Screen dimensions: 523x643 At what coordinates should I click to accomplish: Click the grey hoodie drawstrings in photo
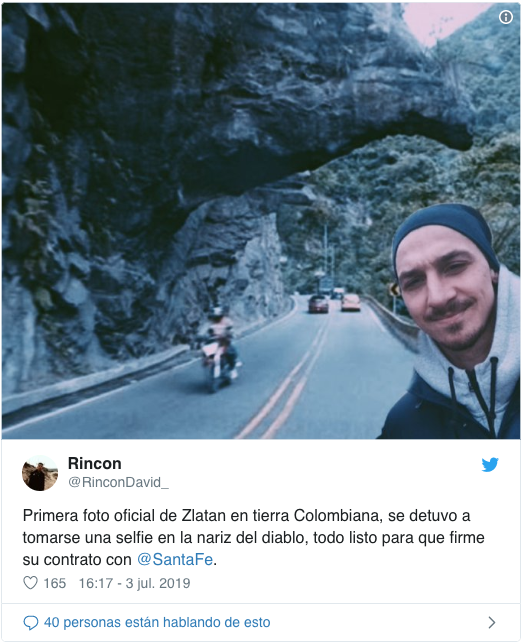[x=473, y=394]
